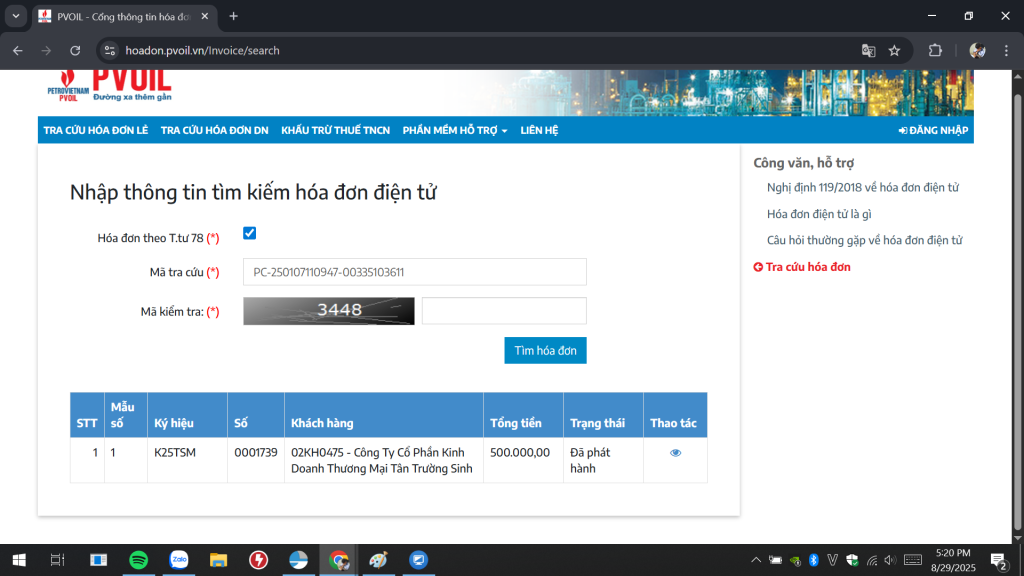Click total amount 500.000,00 cell
1024x576 pixels.
pyautogui.click(x=523, y=460)
